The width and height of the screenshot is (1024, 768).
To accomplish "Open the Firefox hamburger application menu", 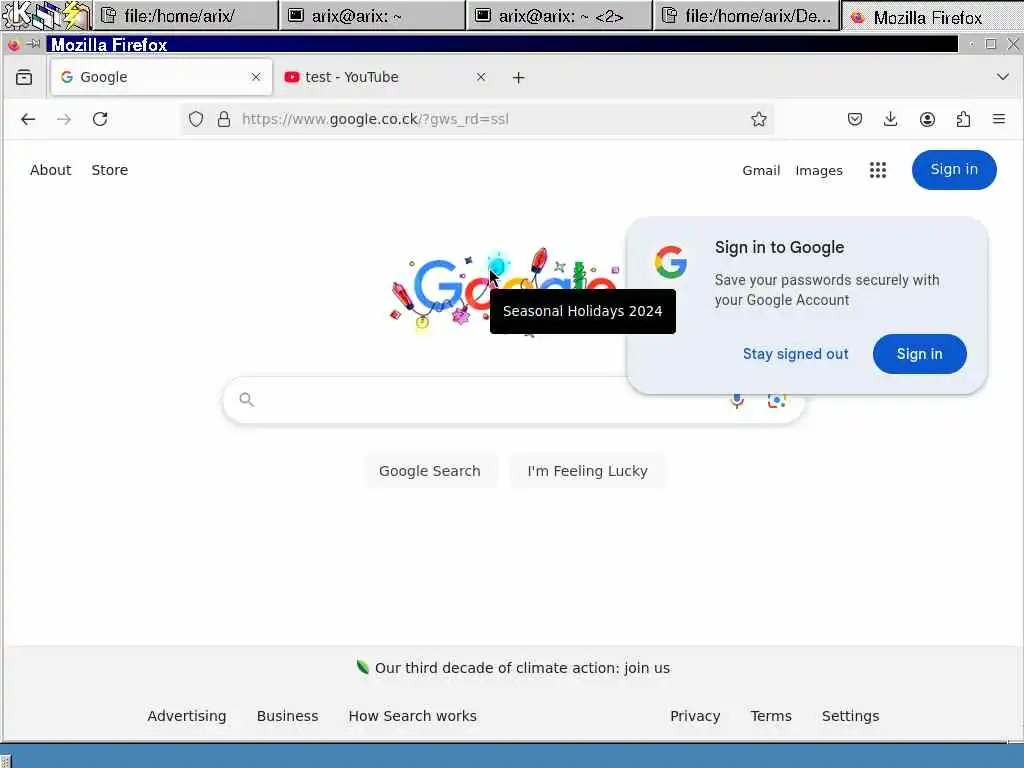I will (x=999, y=120).
